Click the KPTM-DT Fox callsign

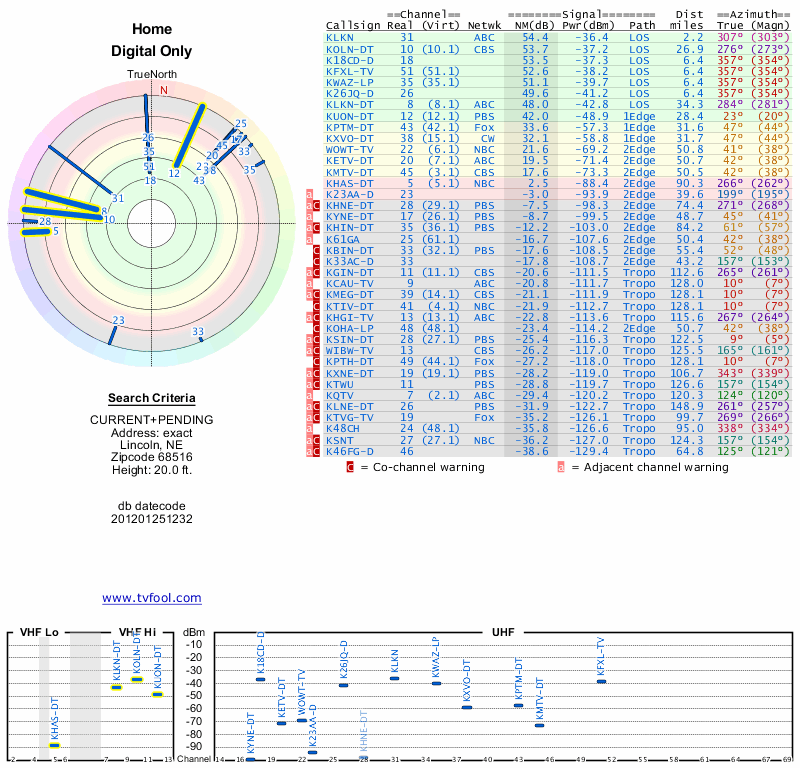[350, 128]
